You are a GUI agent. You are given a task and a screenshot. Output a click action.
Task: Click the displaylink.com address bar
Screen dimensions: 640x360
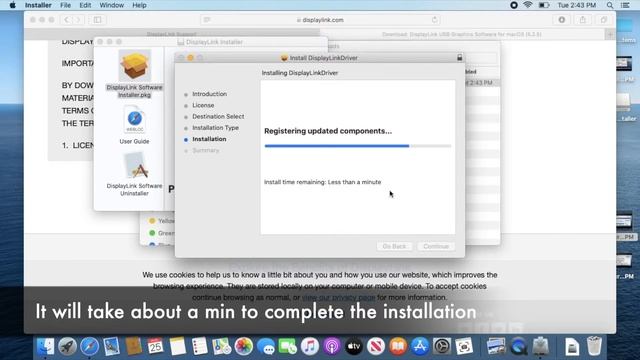point(320,20)
